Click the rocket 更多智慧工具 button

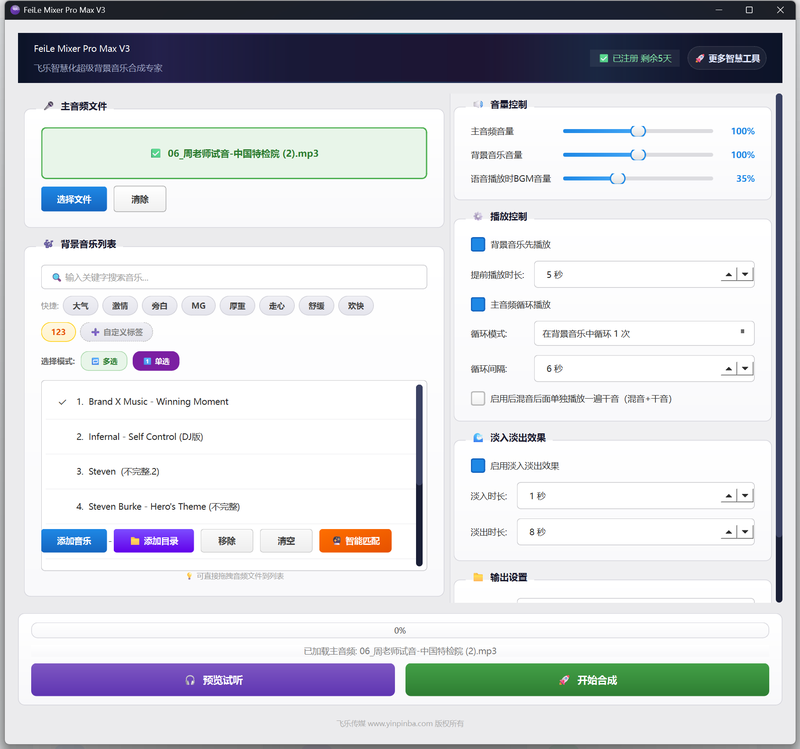[727, 59]
